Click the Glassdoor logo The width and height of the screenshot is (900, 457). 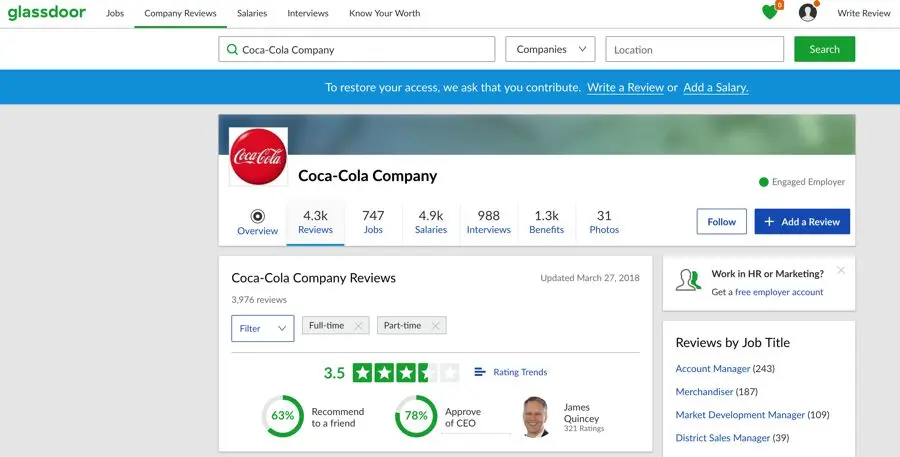47,13
